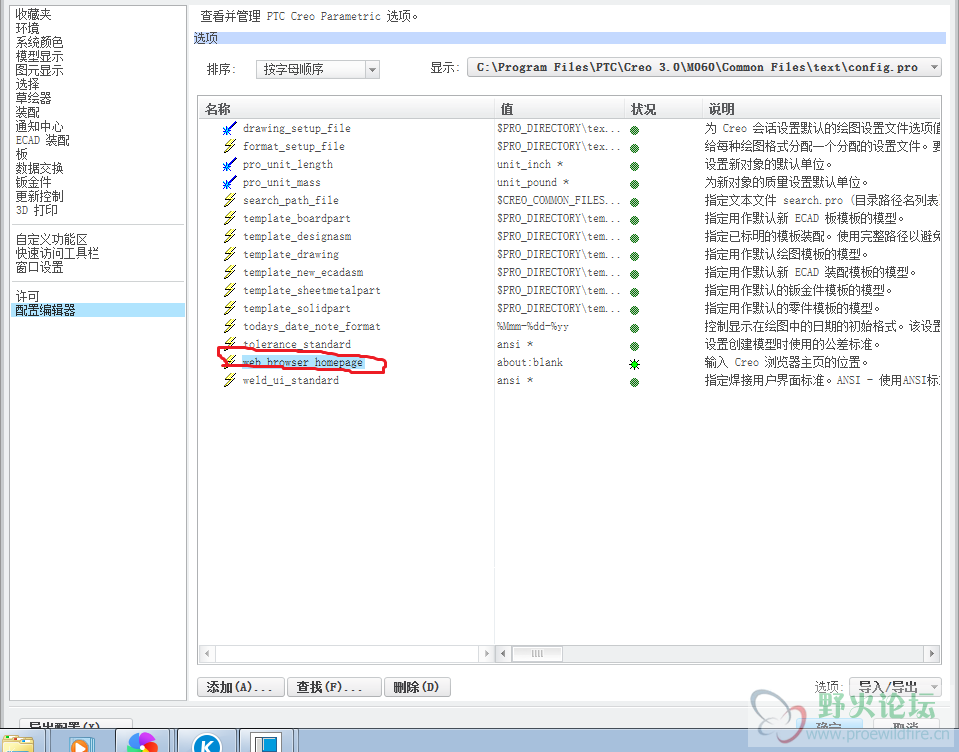The width and height of the screenshot is (959, 752).
Task: Click the left arrow of name pane scrollbar
Action: [x=207, y=654]
